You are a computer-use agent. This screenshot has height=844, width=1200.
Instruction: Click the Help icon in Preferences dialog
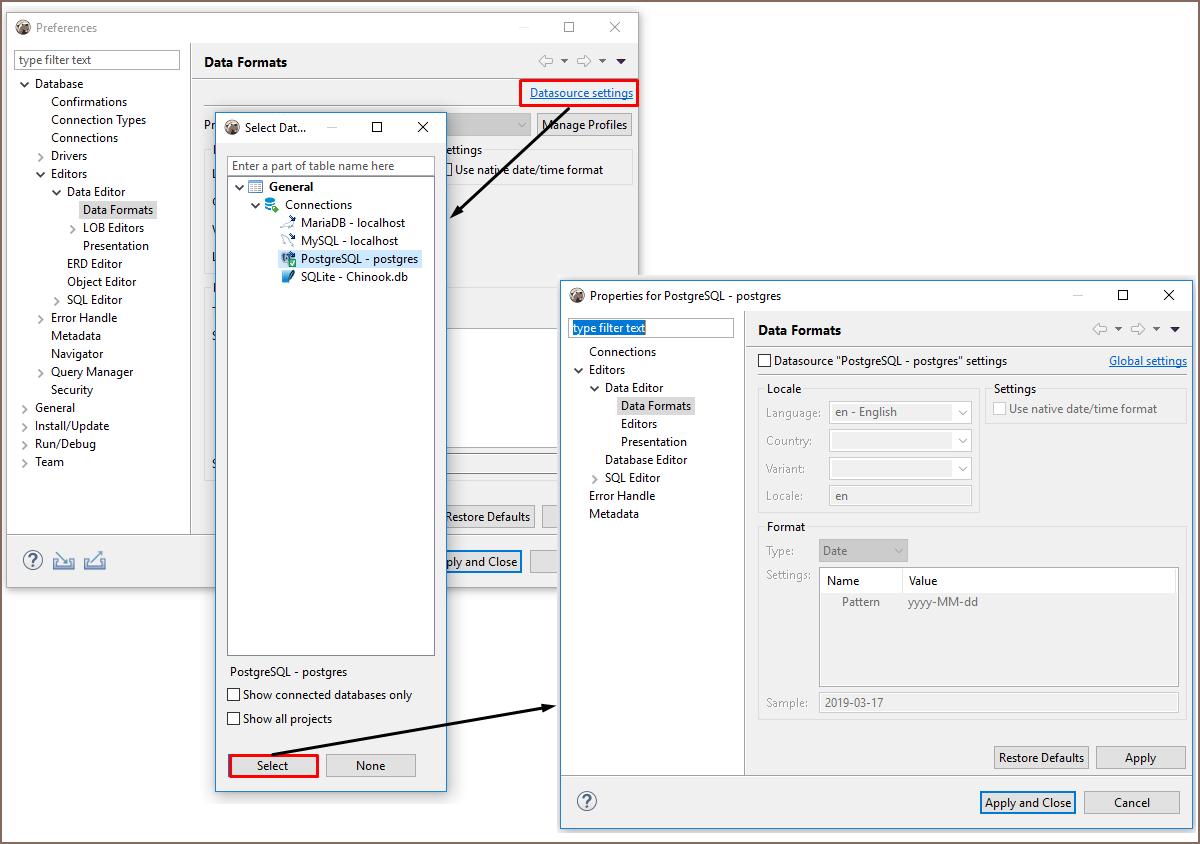[33, 560]
